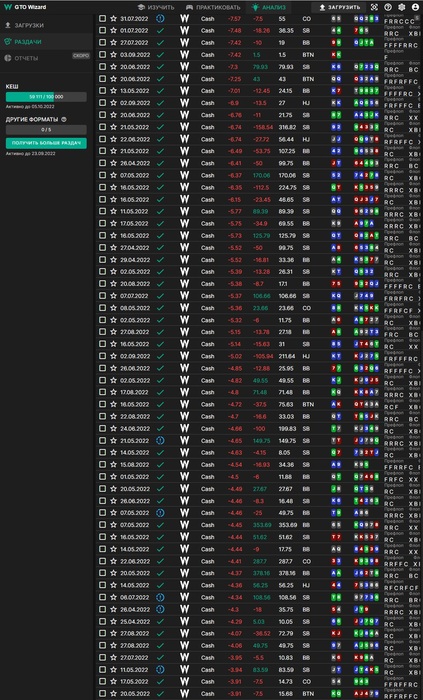Tick checkbox for the -7.57 hand
The height and width of the screenshot is (700, 423).
103,19
